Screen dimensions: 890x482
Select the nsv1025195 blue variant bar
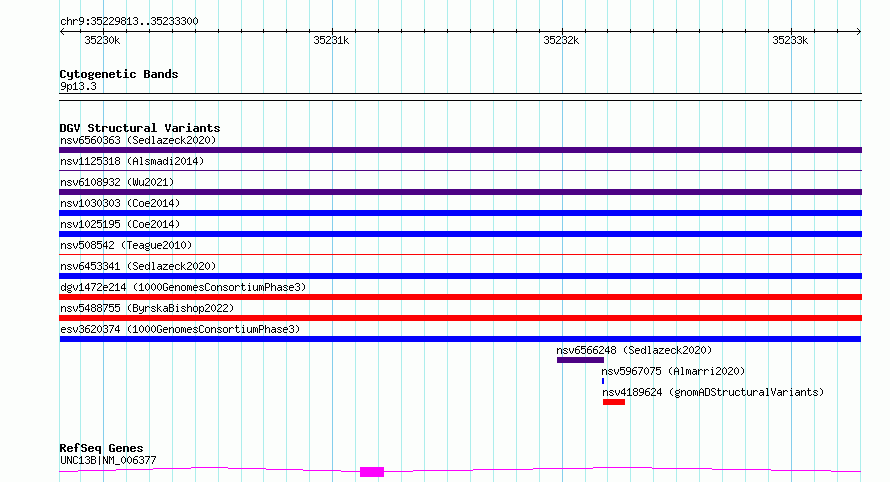click(460, 234)
